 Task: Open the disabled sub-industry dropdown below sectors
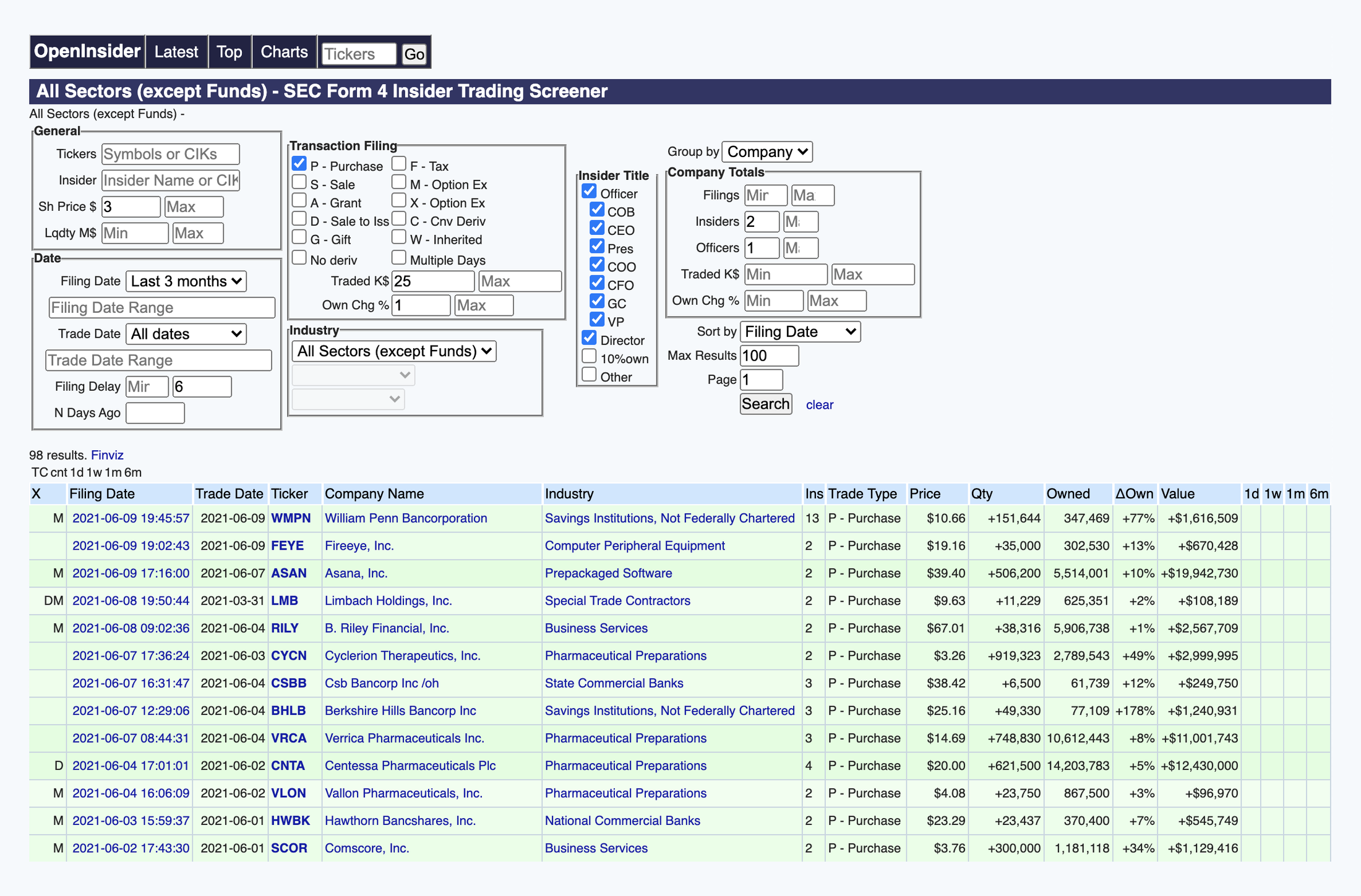(353, 375)
